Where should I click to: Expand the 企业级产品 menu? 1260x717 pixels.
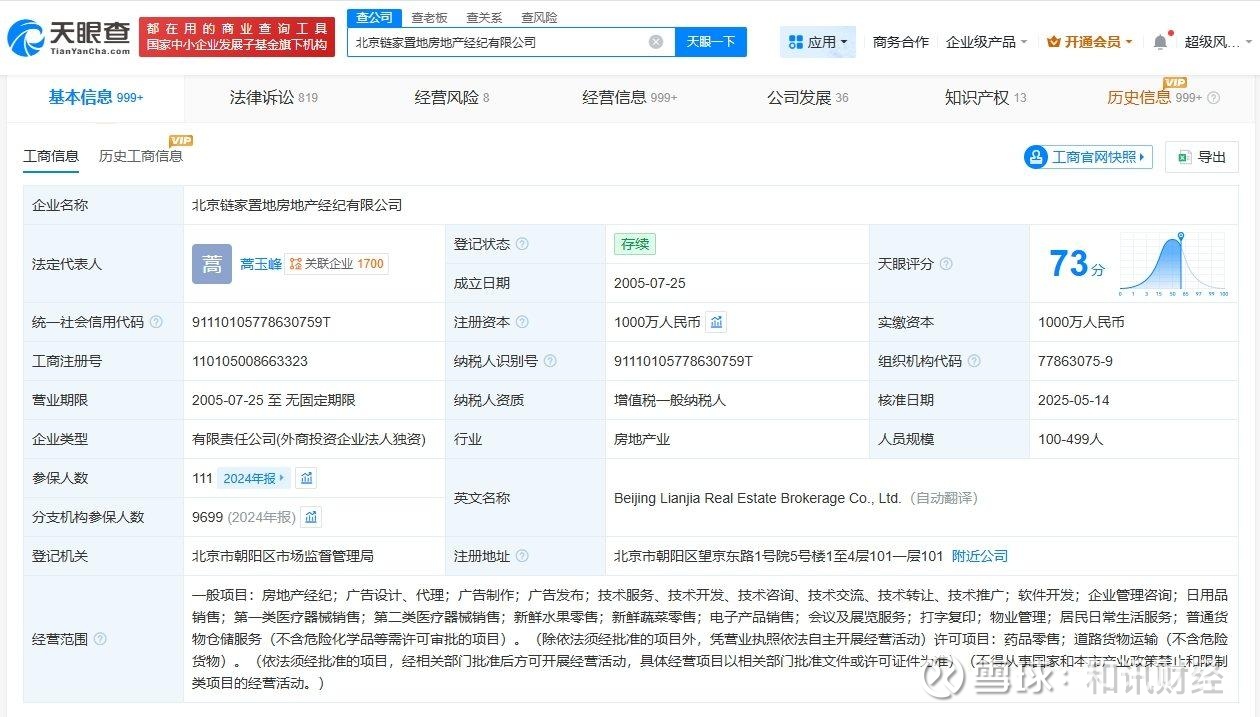[x=986, y=42]
